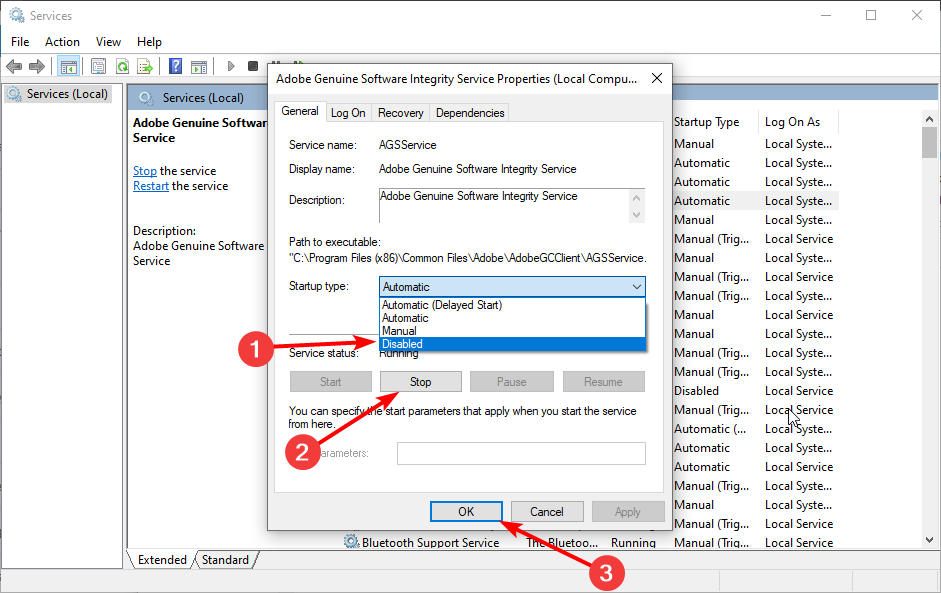Toggle Show/Hide Console Tree toolbar icon

click(x=68, y=66)
